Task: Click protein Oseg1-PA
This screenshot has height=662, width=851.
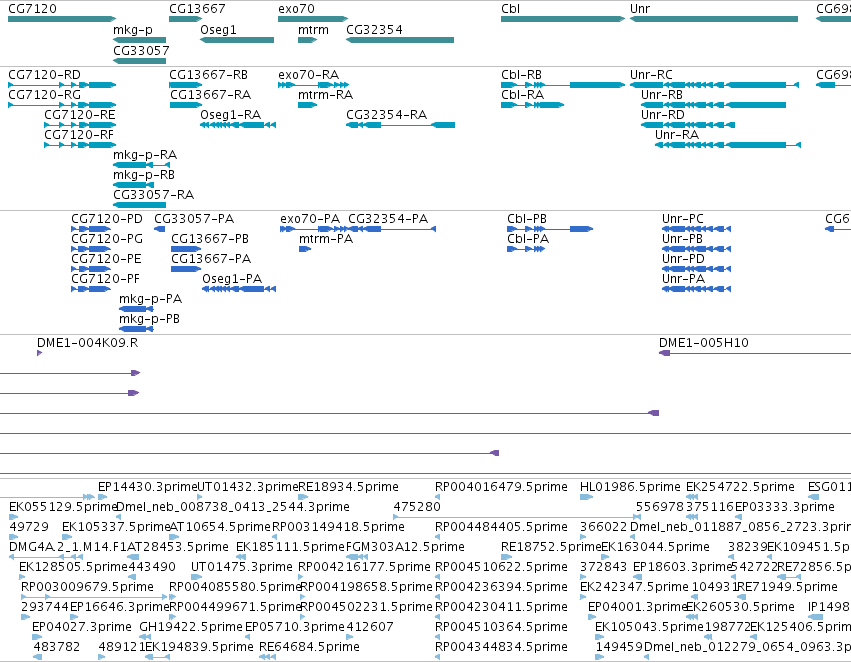Action: coord(239,289)
